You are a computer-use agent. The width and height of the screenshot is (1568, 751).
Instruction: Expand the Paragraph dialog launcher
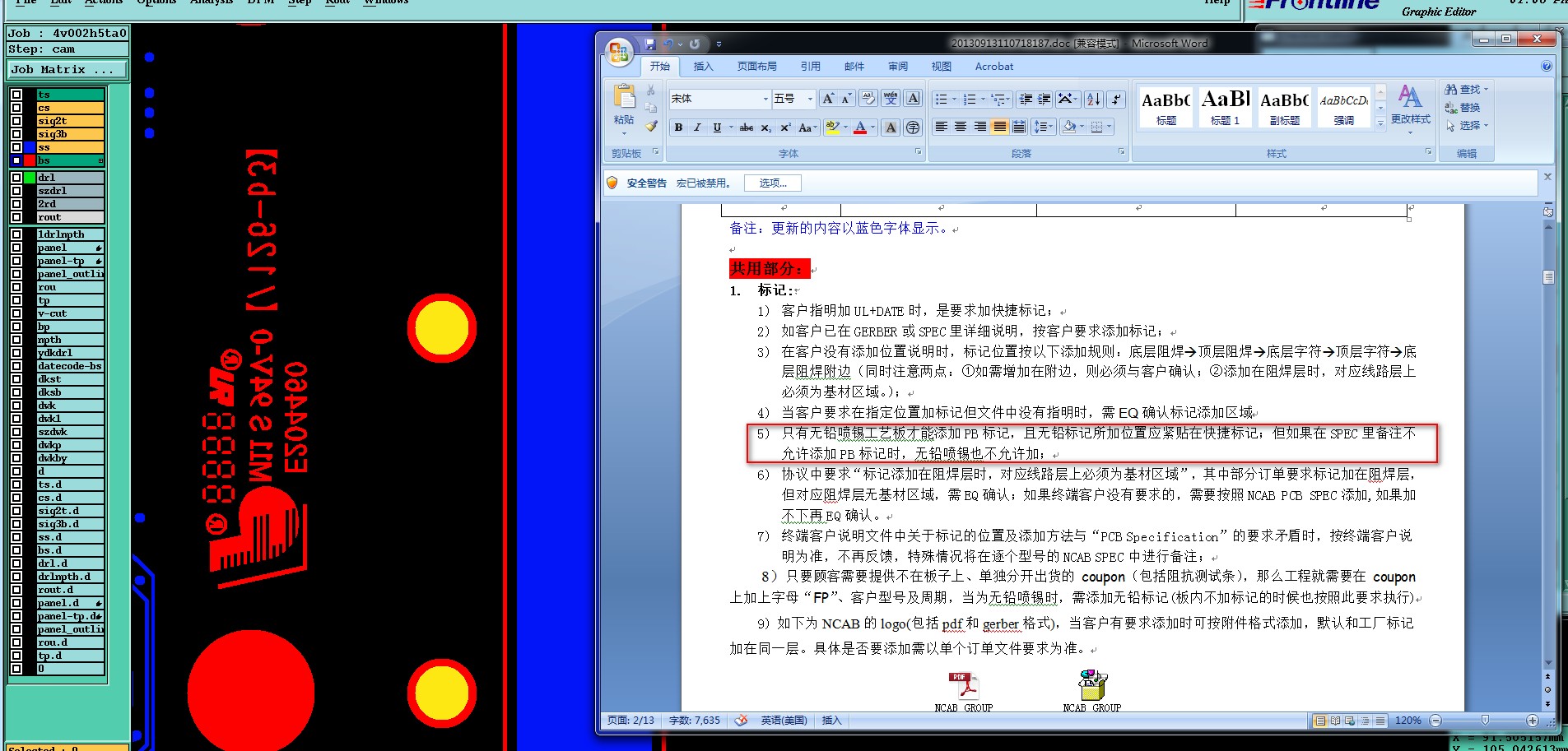1121,152
